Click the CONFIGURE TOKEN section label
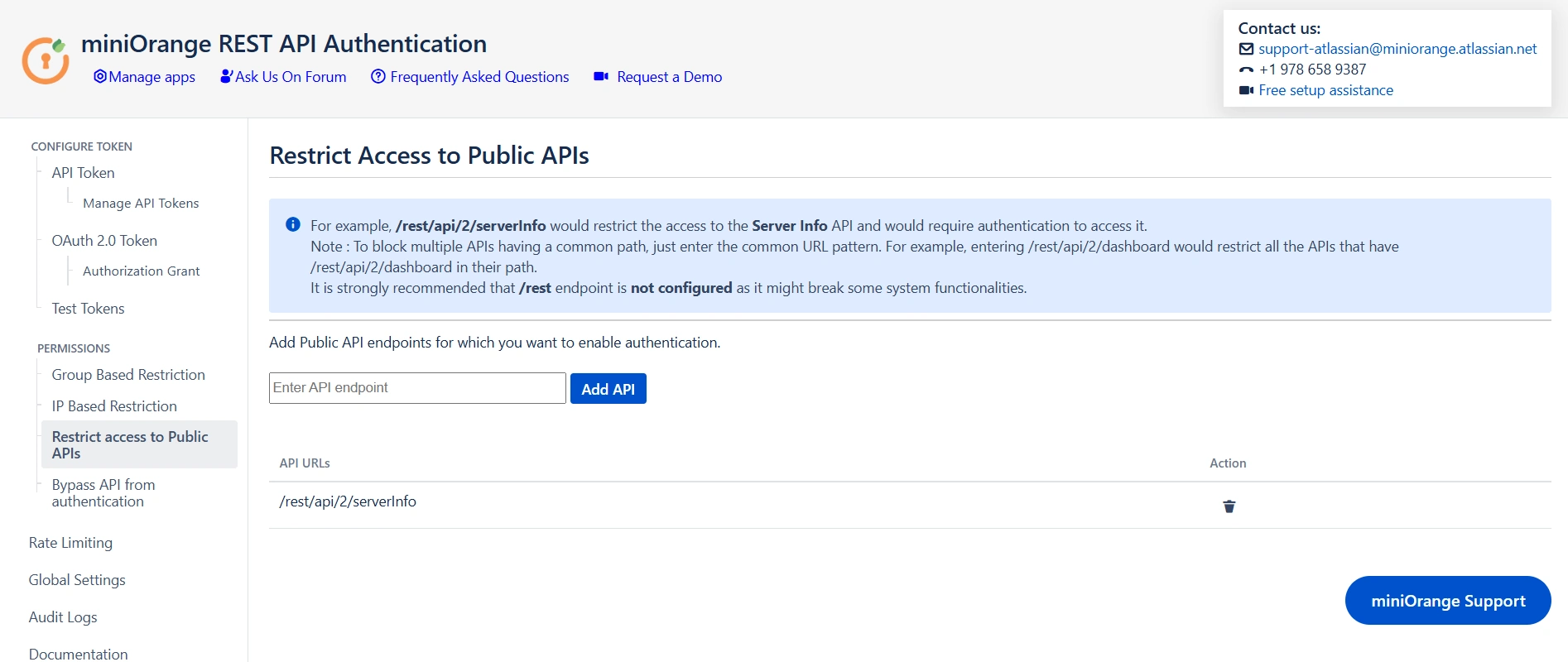 pyautogui.click(x=81, y=146)
